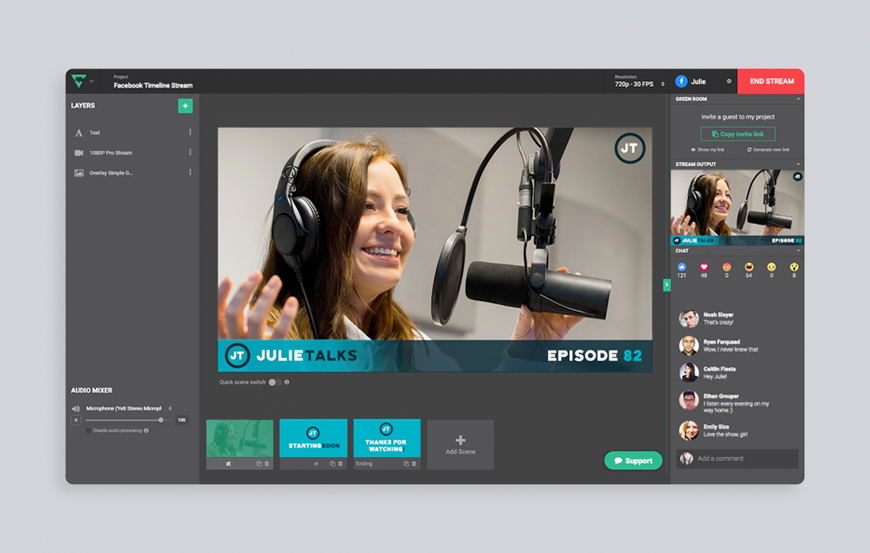Viewport: 870px width, 553px height.
Task: Click the Facebook icon next to Julie
Action: tap(681, 81)
